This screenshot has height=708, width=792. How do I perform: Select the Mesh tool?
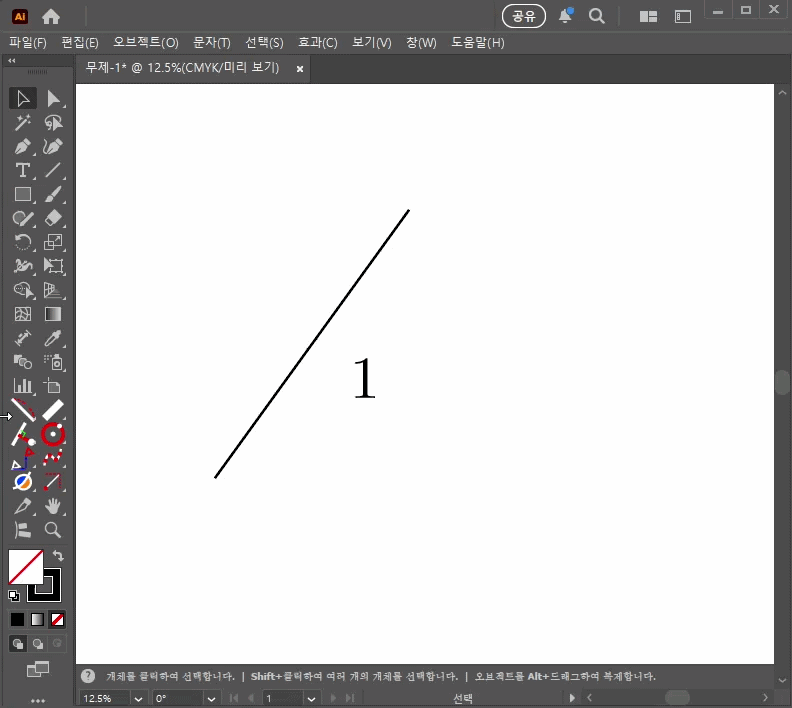23,314
